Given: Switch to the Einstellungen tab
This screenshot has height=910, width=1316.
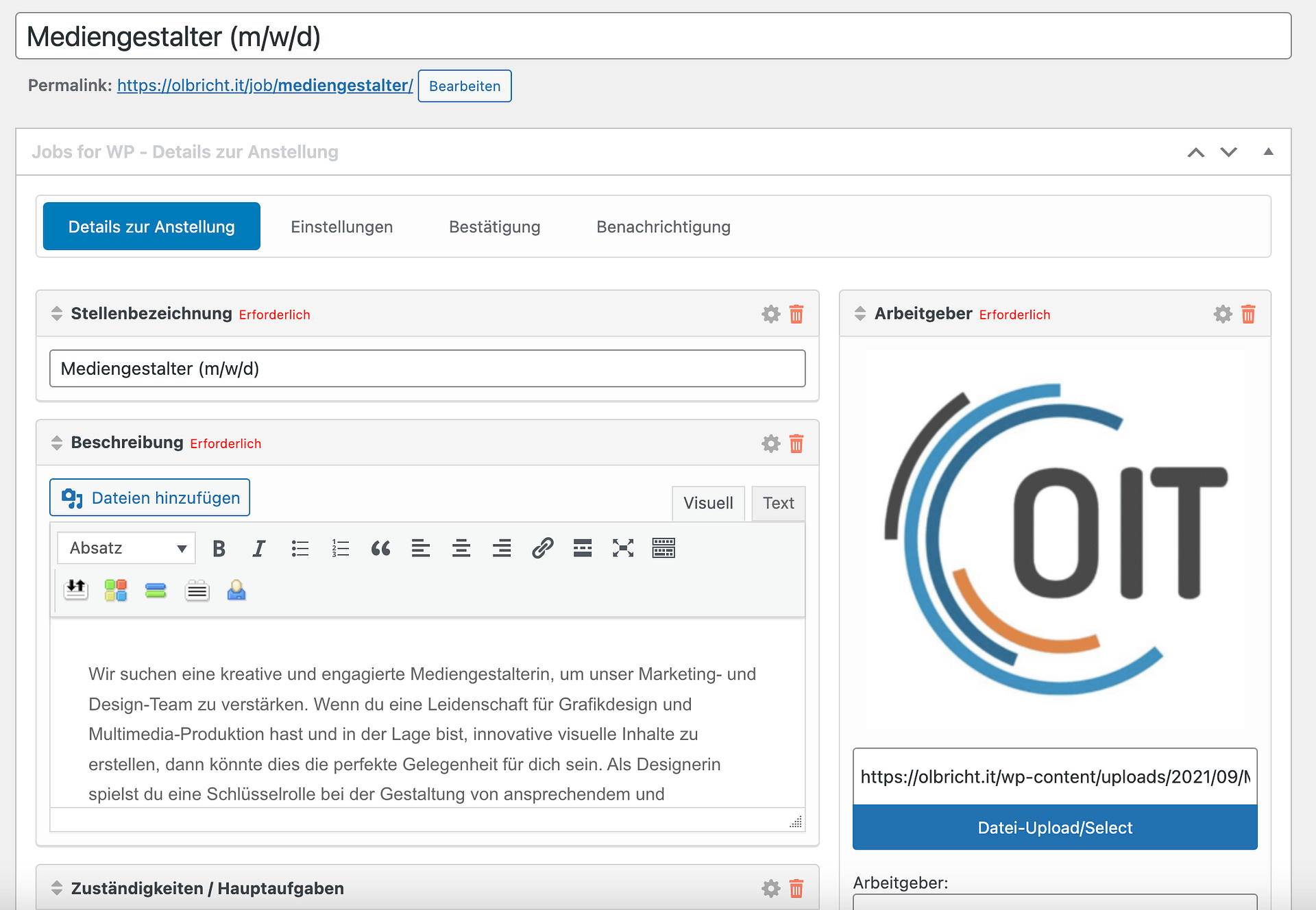Looking at the screenshot, I should tap(341, 226).
